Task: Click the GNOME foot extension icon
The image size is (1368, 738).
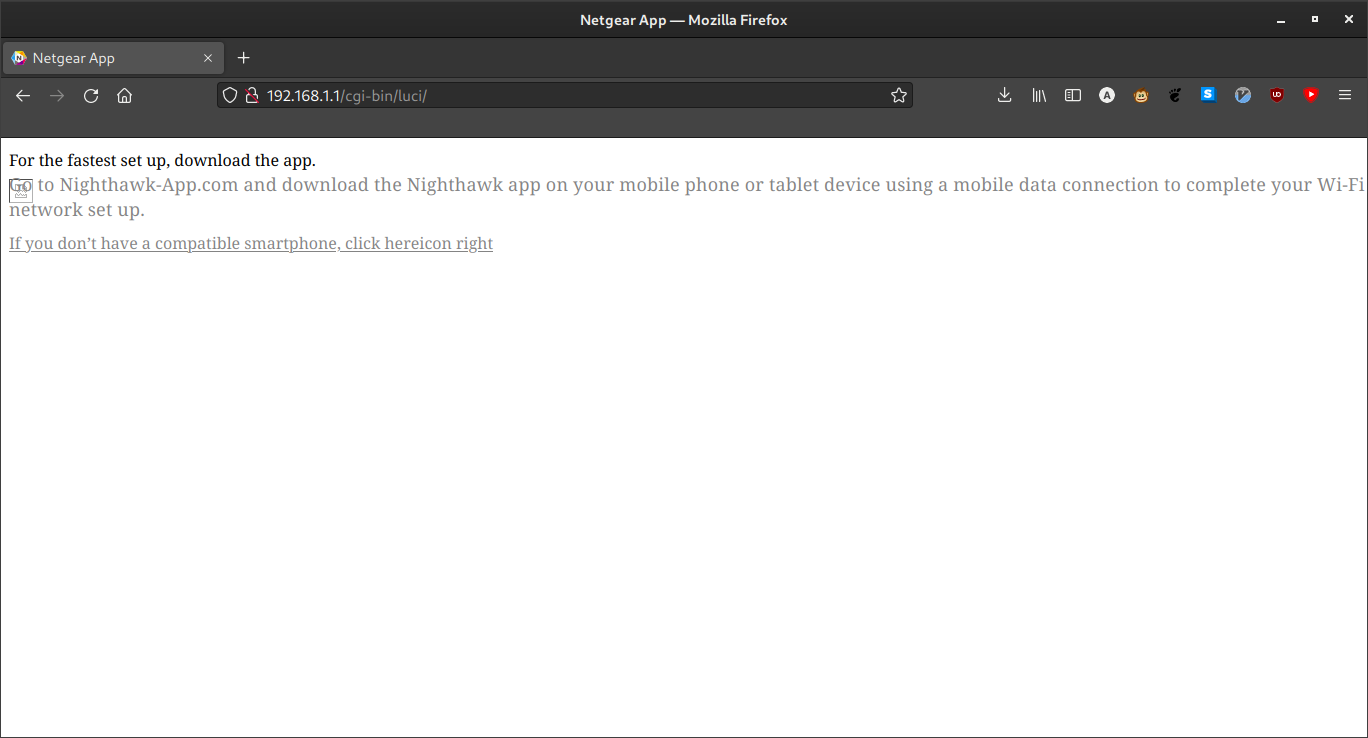Action: click(x=1175, y=96)
